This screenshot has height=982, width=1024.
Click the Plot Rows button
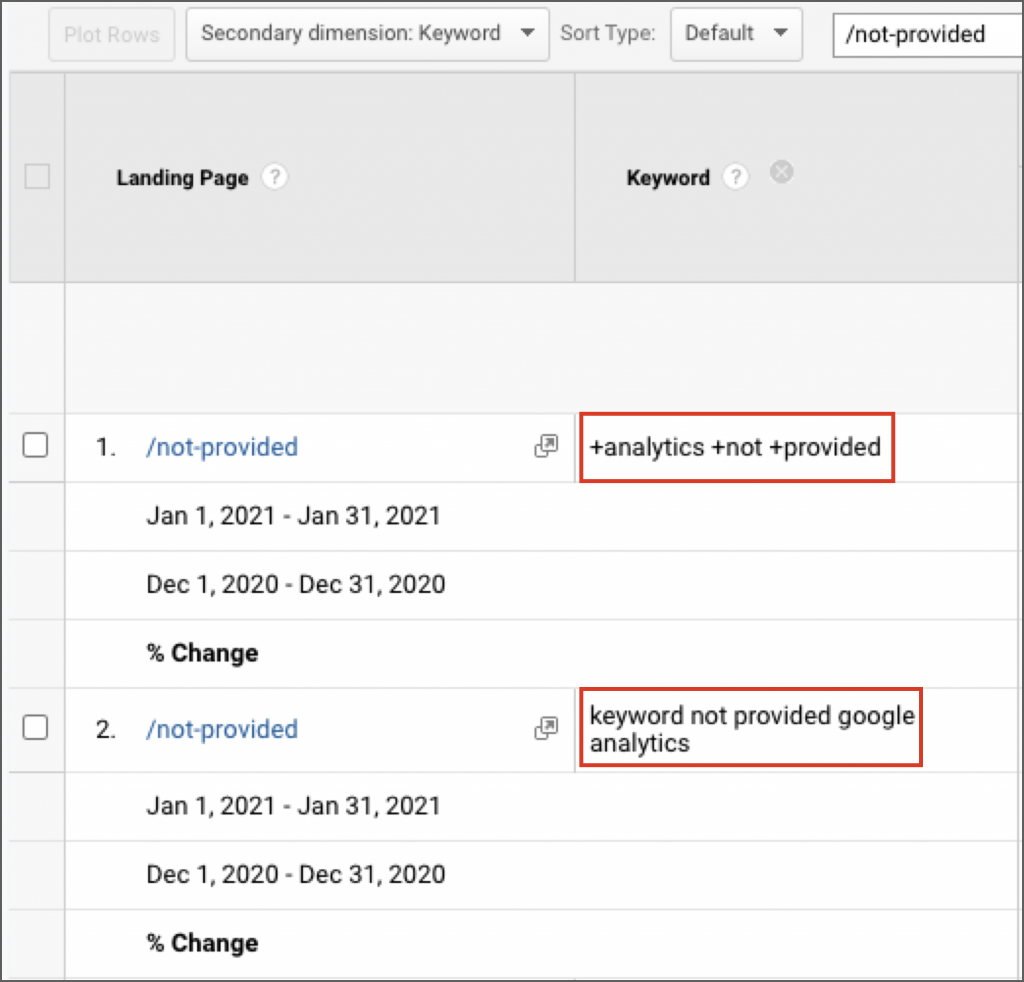point(112,35)
